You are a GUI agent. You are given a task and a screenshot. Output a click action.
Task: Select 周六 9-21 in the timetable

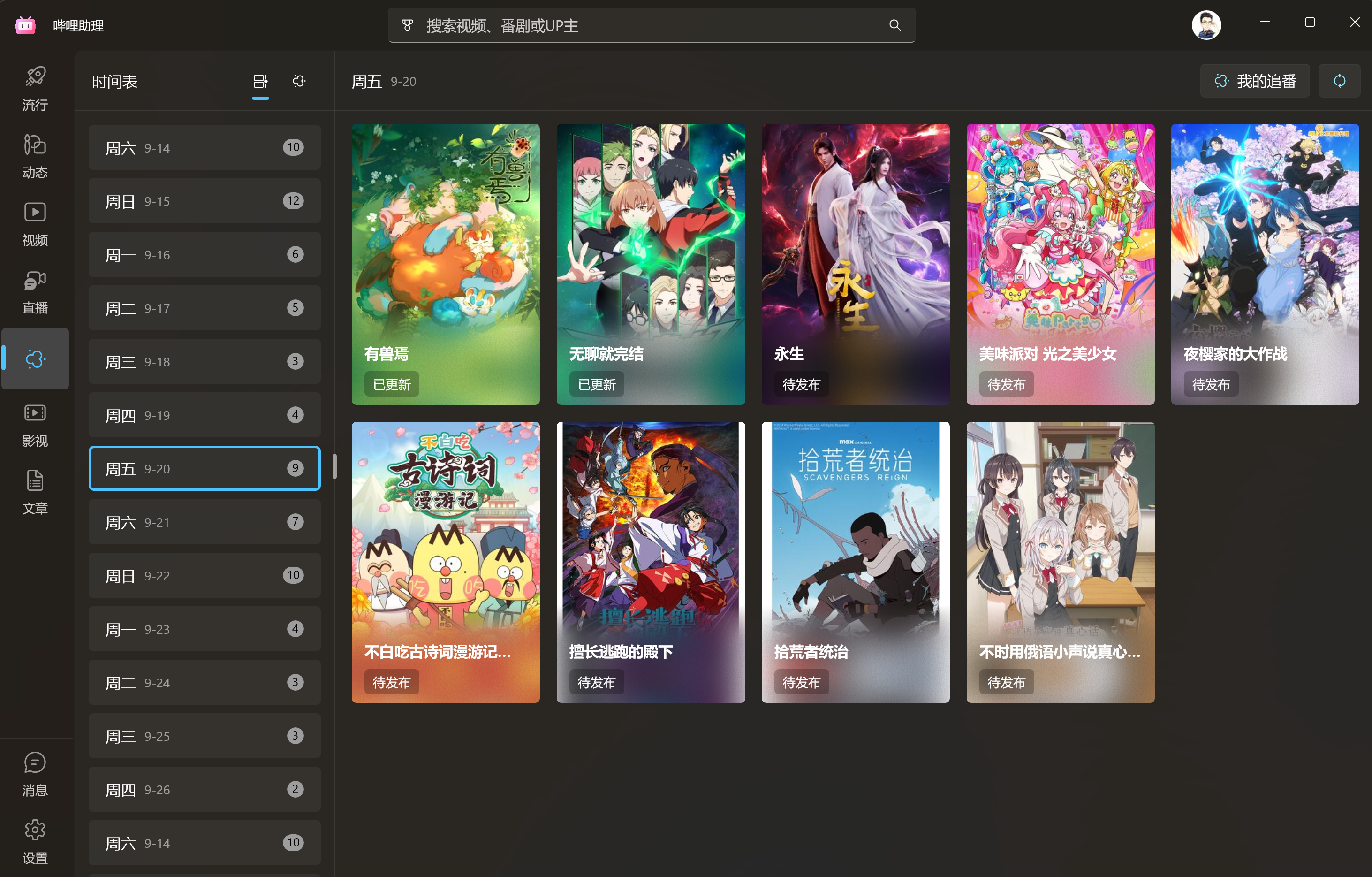coord(205,522)
